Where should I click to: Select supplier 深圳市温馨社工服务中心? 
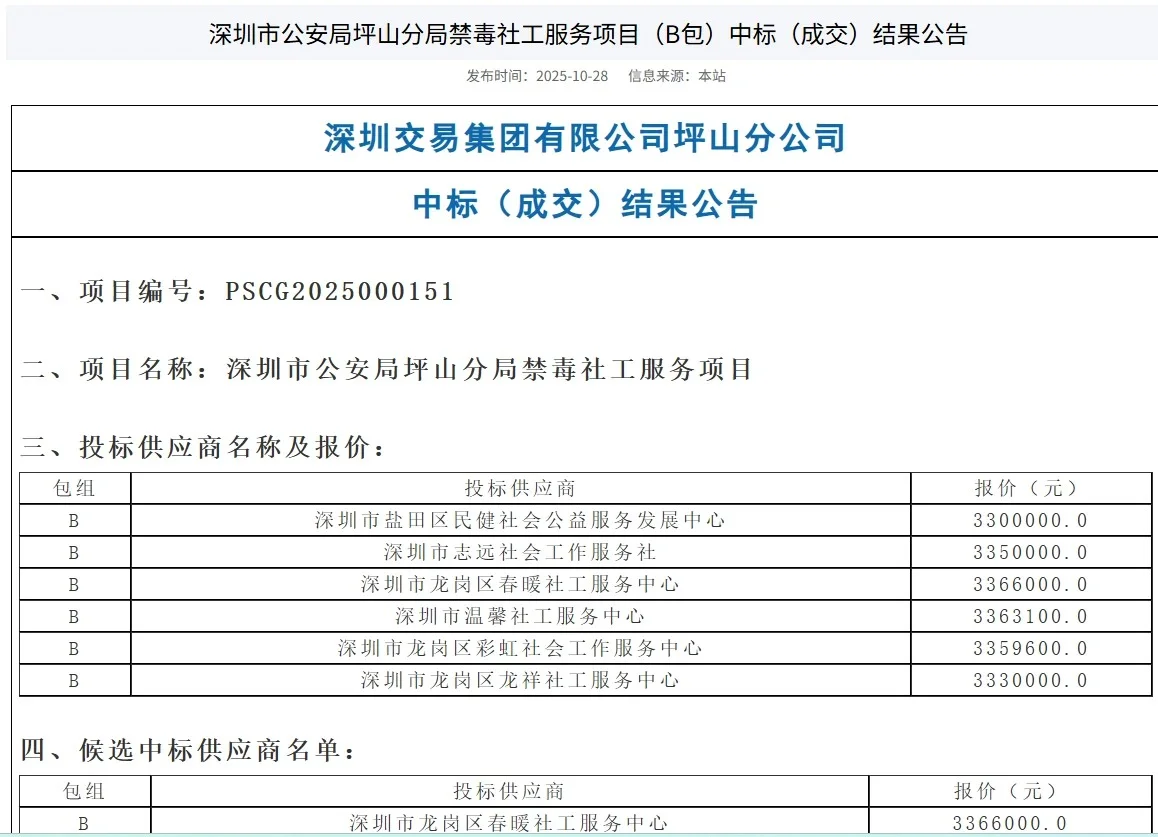point(521,616)
